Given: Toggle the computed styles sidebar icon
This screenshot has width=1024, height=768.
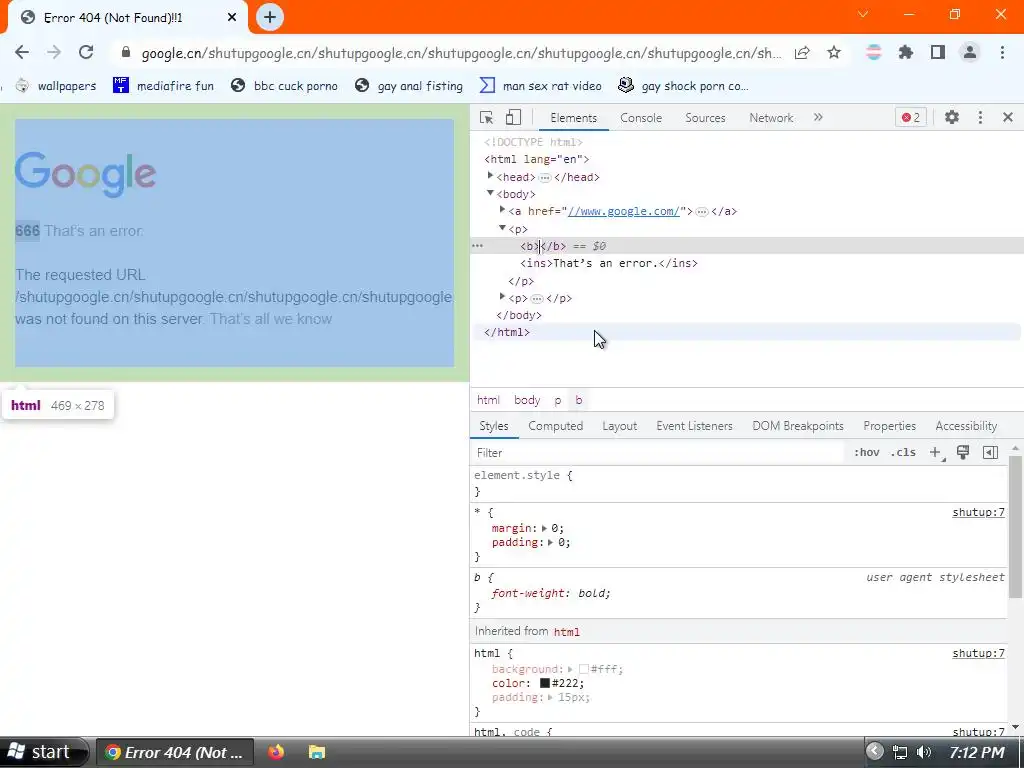Looking at the screenshot, I should coord(990,453).
